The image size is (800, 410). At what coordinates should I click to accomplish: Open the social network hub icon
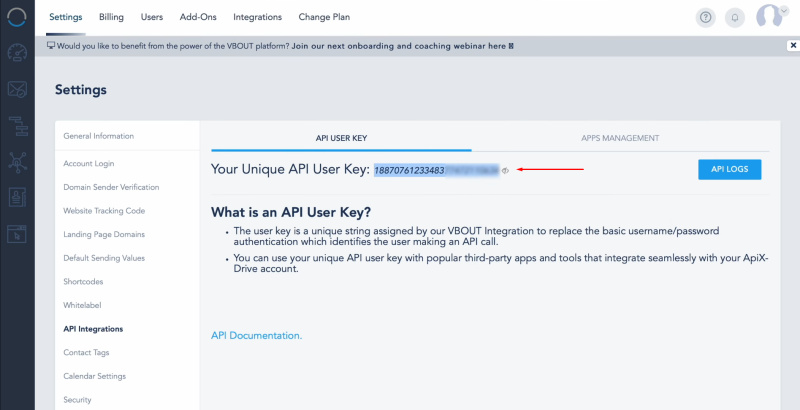17,162
